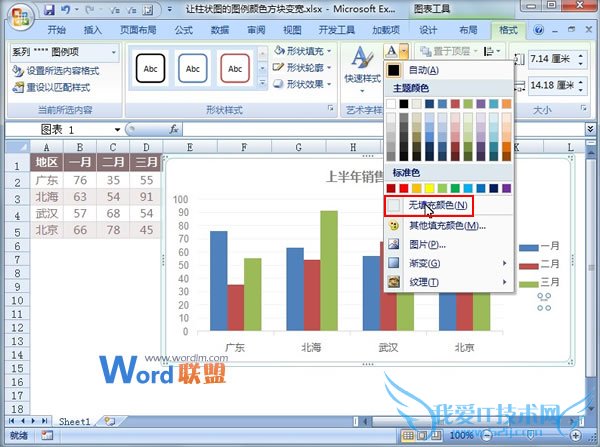Viewport: 600px width, 447px height.
Task: Open Format Selection (设置所选内容格式)
Action: (56, 71)
